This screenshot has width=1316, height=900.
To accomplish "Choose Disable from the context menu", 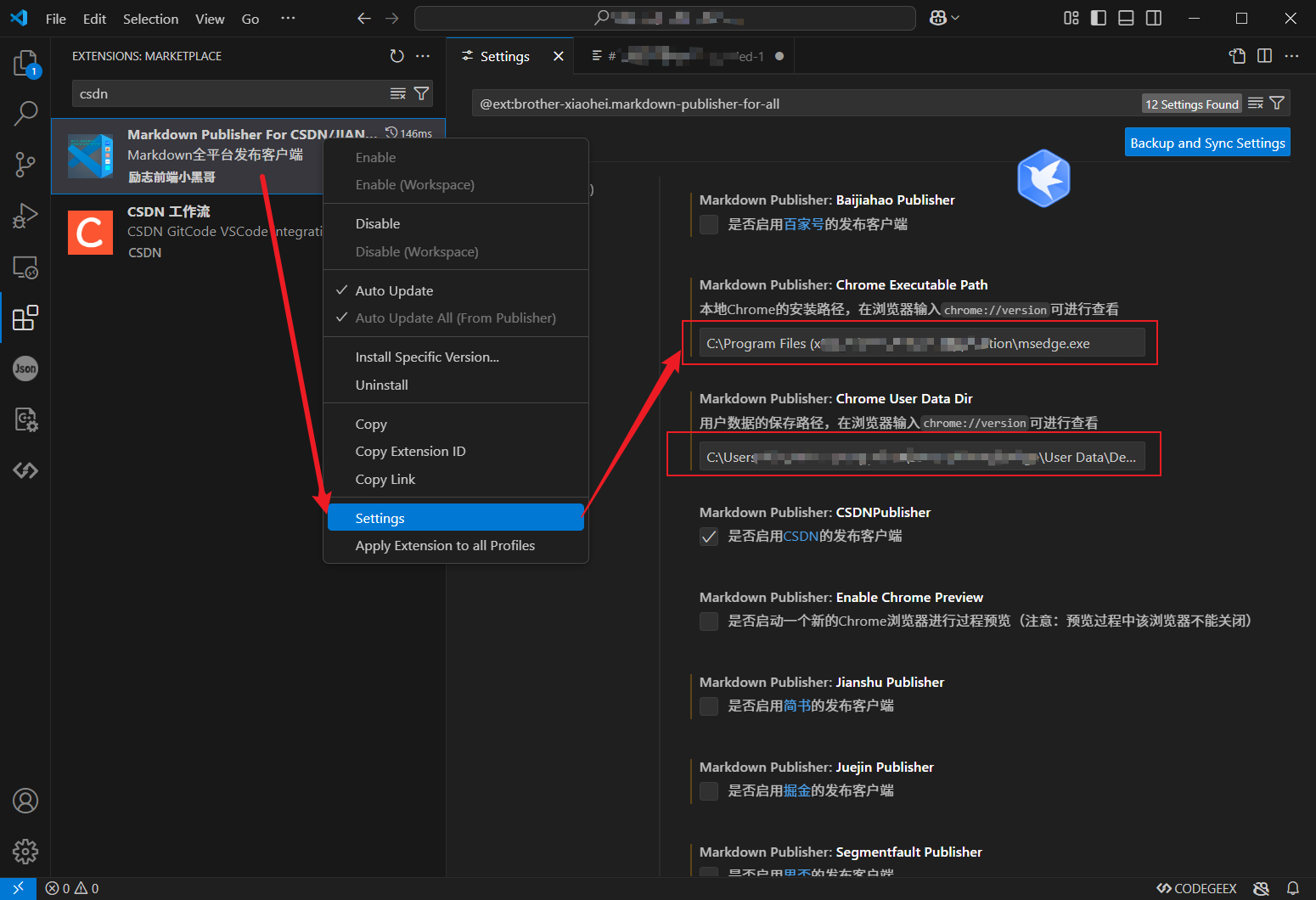I will click(455, 223).
